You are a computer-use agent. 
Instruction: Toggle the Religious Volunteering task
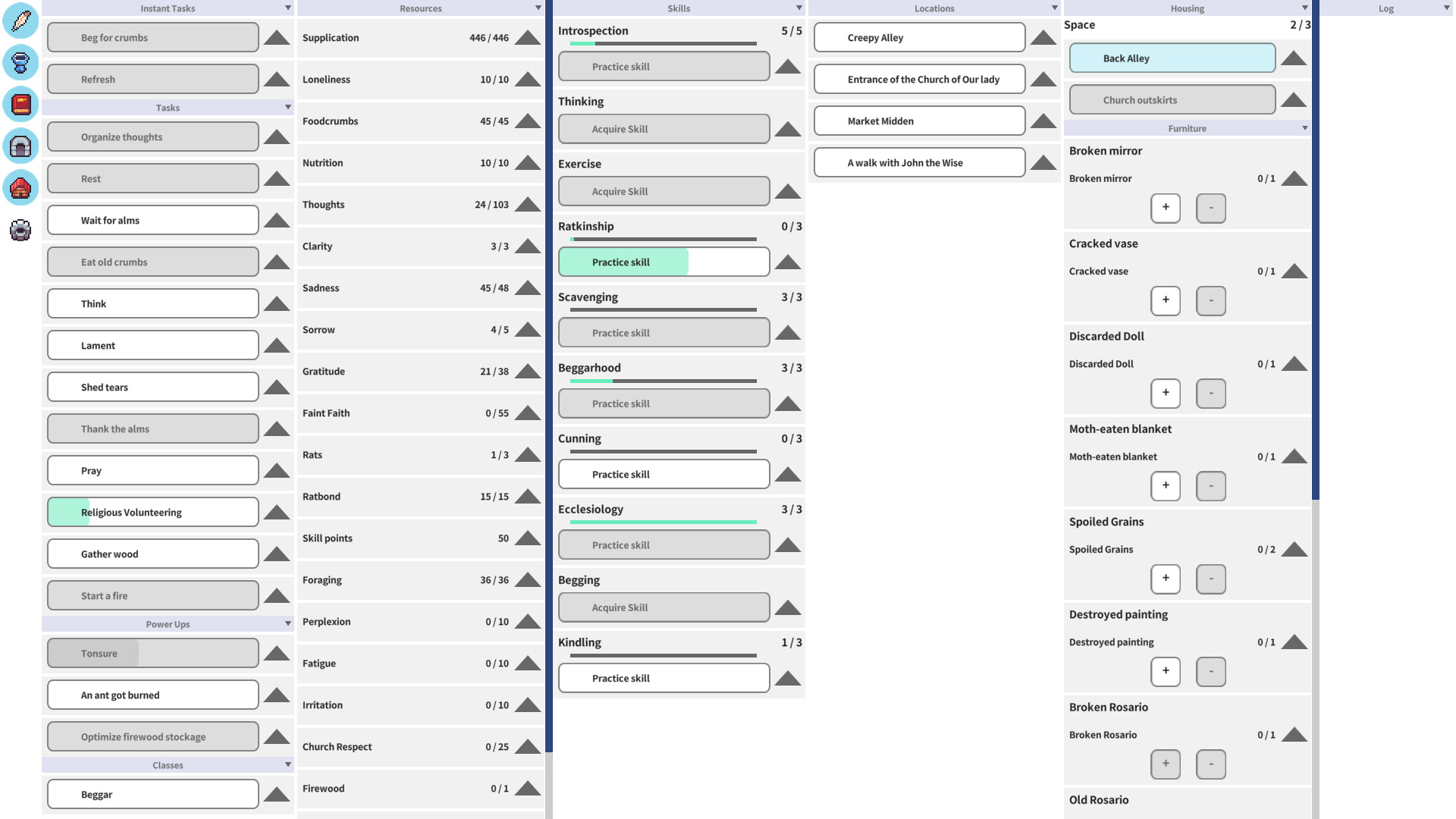pos(153,512)
